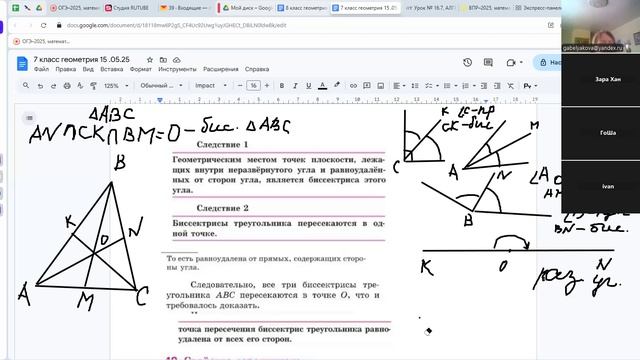The height and width of the screenshot is (360, 640).
Task: Insert an image from the toolbar
Action: [380, 86]
